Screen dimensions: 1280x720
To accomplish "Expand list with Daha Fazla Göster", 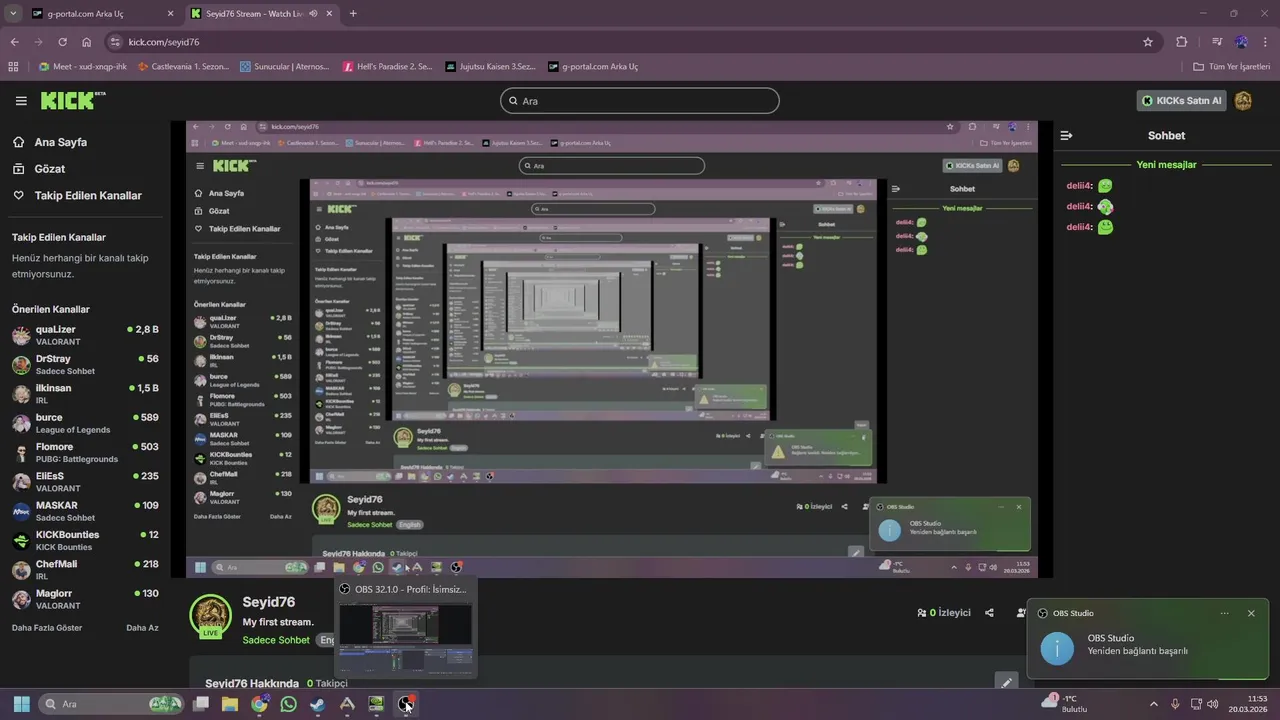I will (x=47, y=628).
